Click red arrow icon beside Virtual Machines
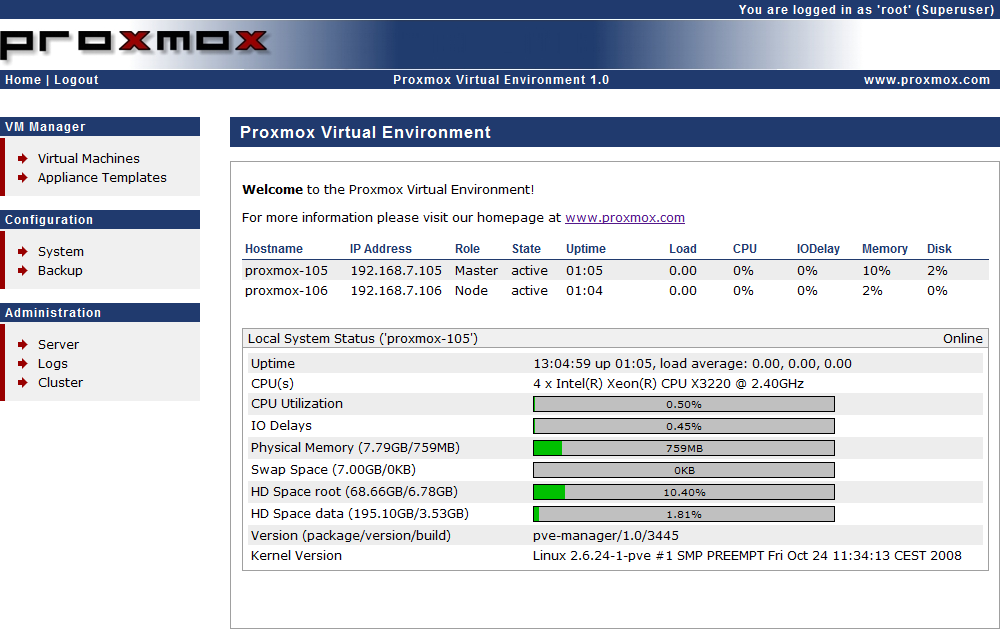 pos(23,158)
